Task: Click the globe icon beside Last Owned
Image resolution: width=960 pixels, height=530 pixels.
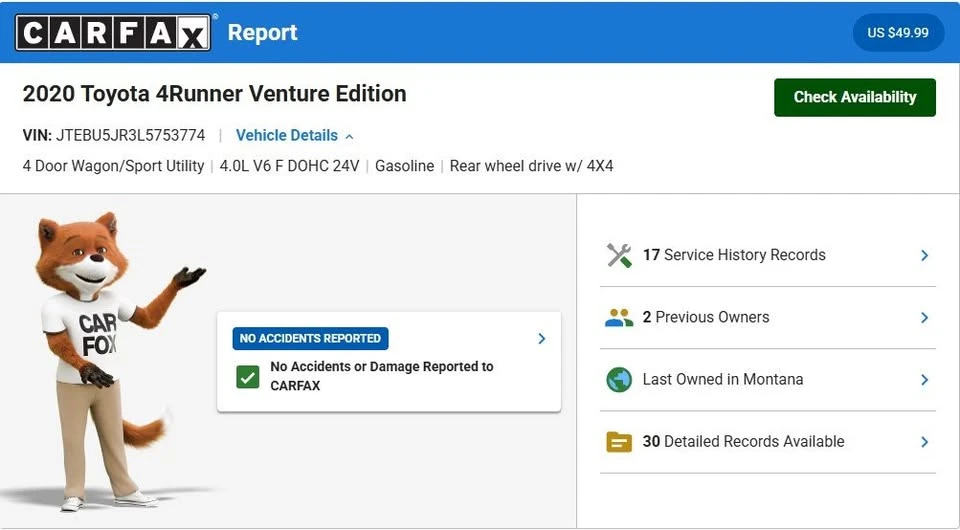Action: coord(619,380)
